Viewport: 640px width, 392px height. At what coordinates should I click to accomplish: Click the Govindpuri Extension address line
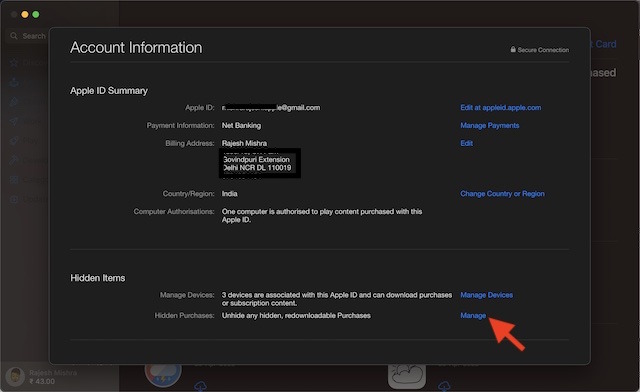[256, 159]
